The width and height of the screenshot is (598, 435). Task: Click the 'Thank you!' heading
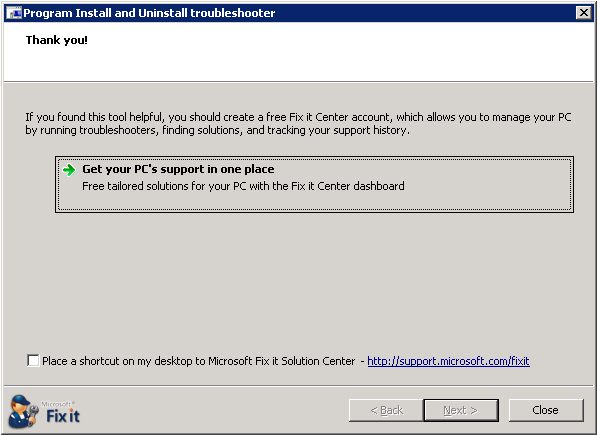tap(56, 40)
